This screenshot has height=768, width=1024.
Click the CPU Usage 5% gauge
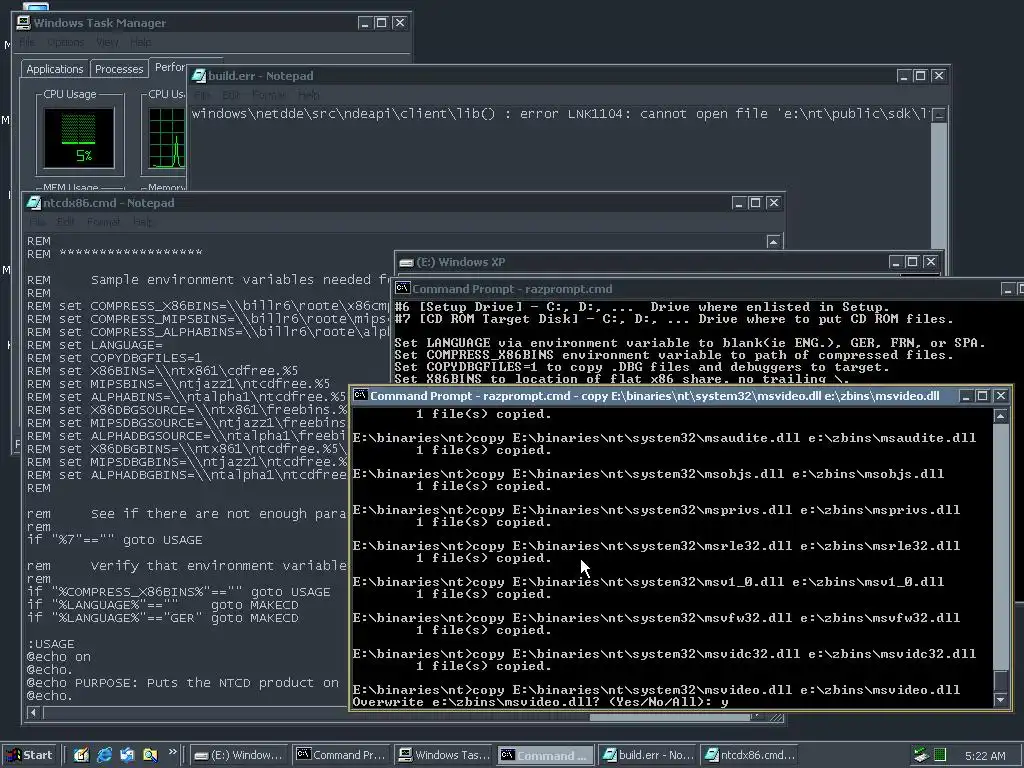tap(79, 138)
